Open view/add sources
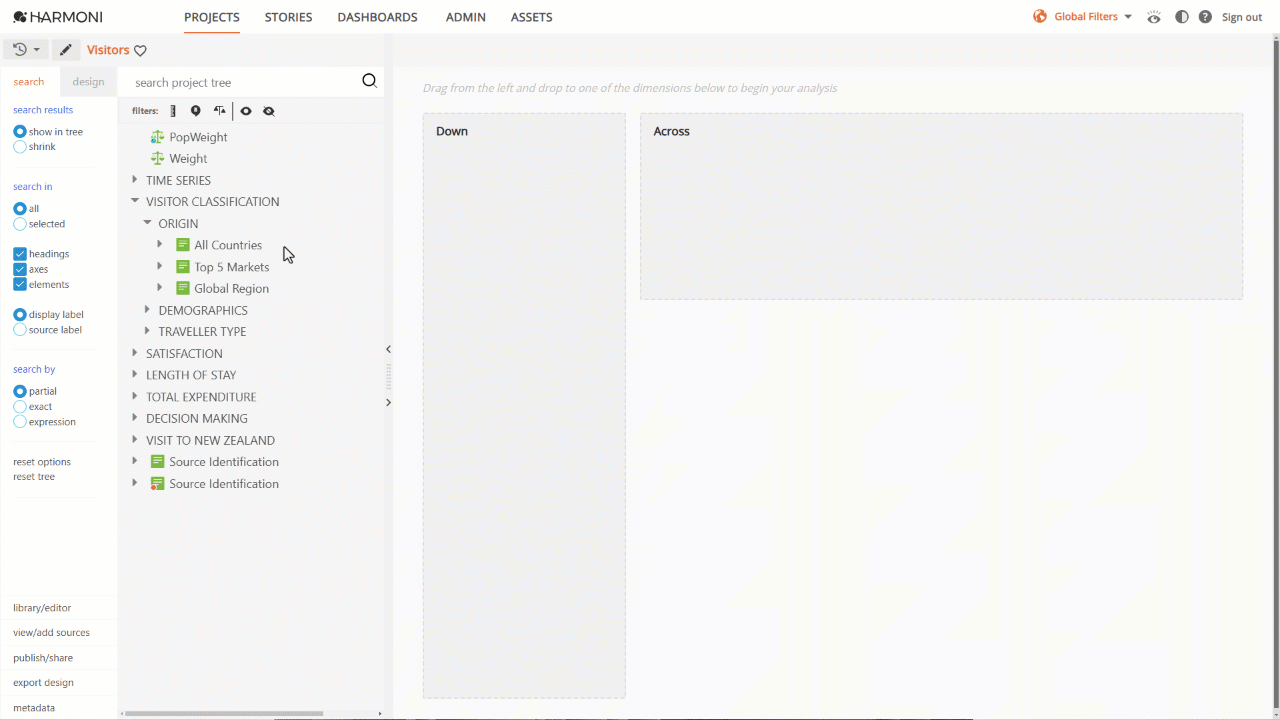The image size is (1280, 720). (51, 633)
